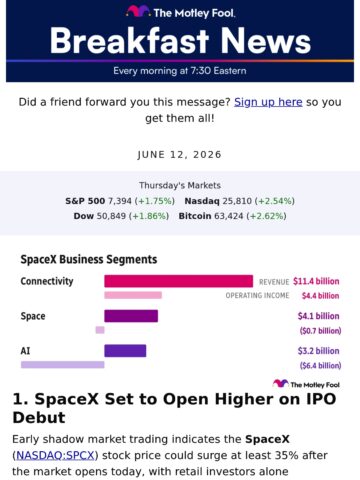The height and width of the screenshot is (480, 360).
Task: Click the AI revenue bar
Action: [125, 351]
